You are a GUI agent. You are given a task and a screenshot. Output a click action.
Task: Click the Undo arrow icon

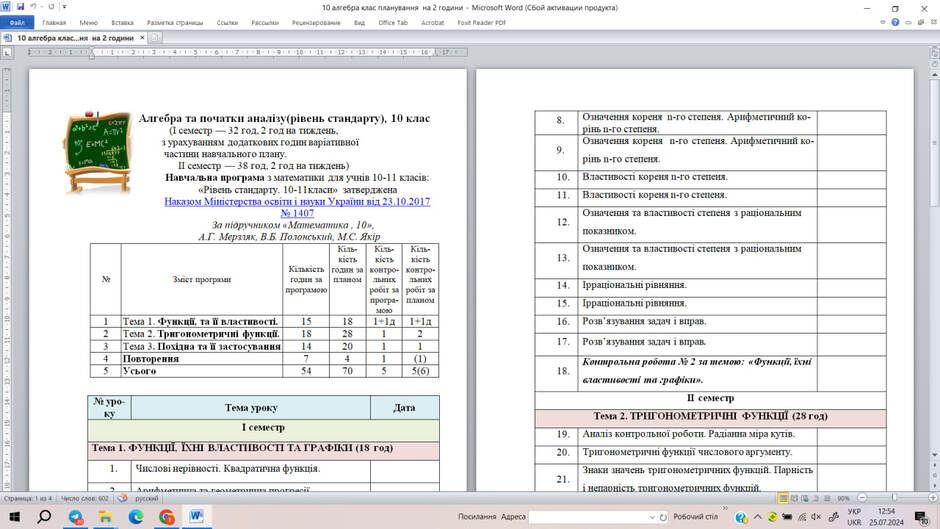tap(33, 7)
